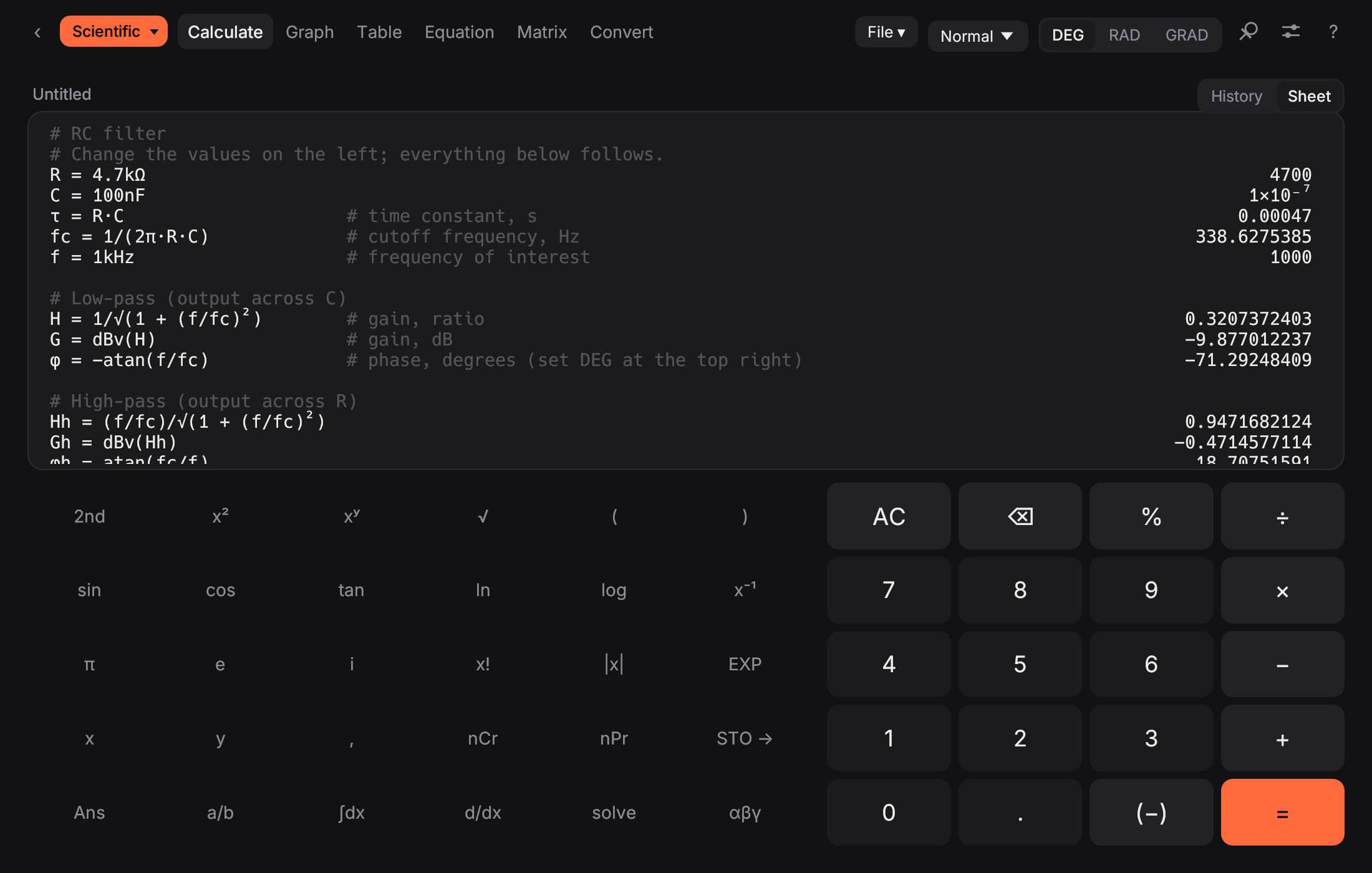Open the sliders settings icon
1372x873 pixels.
point(1290,31)
